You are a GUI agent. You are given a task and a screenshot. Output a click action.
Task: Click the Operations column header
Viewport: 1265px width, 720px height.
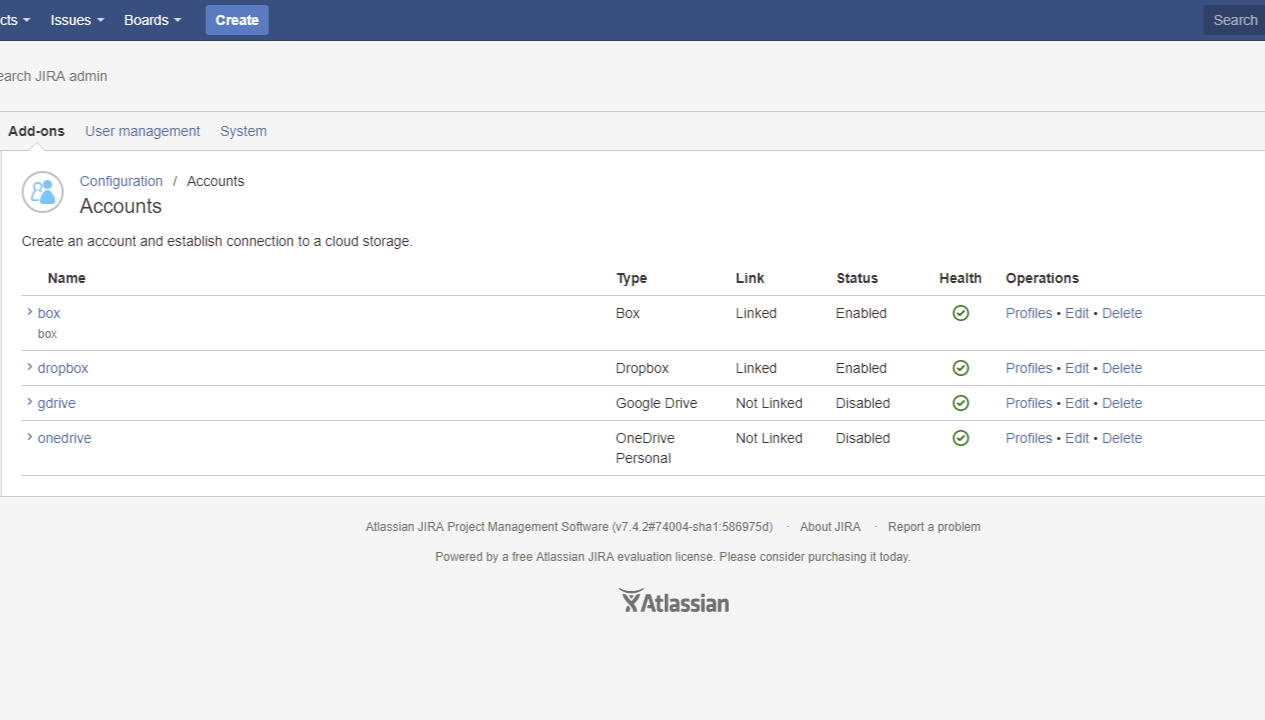1042,278
